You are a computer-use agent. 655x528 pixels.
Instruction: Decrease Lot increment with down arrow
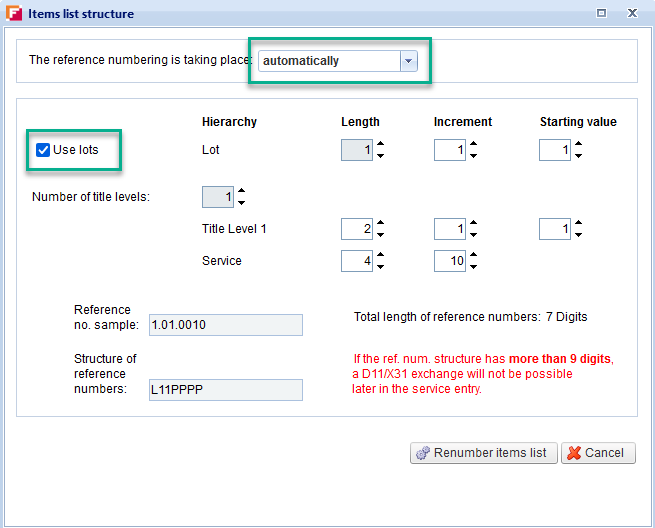click(x=473, y=156)
